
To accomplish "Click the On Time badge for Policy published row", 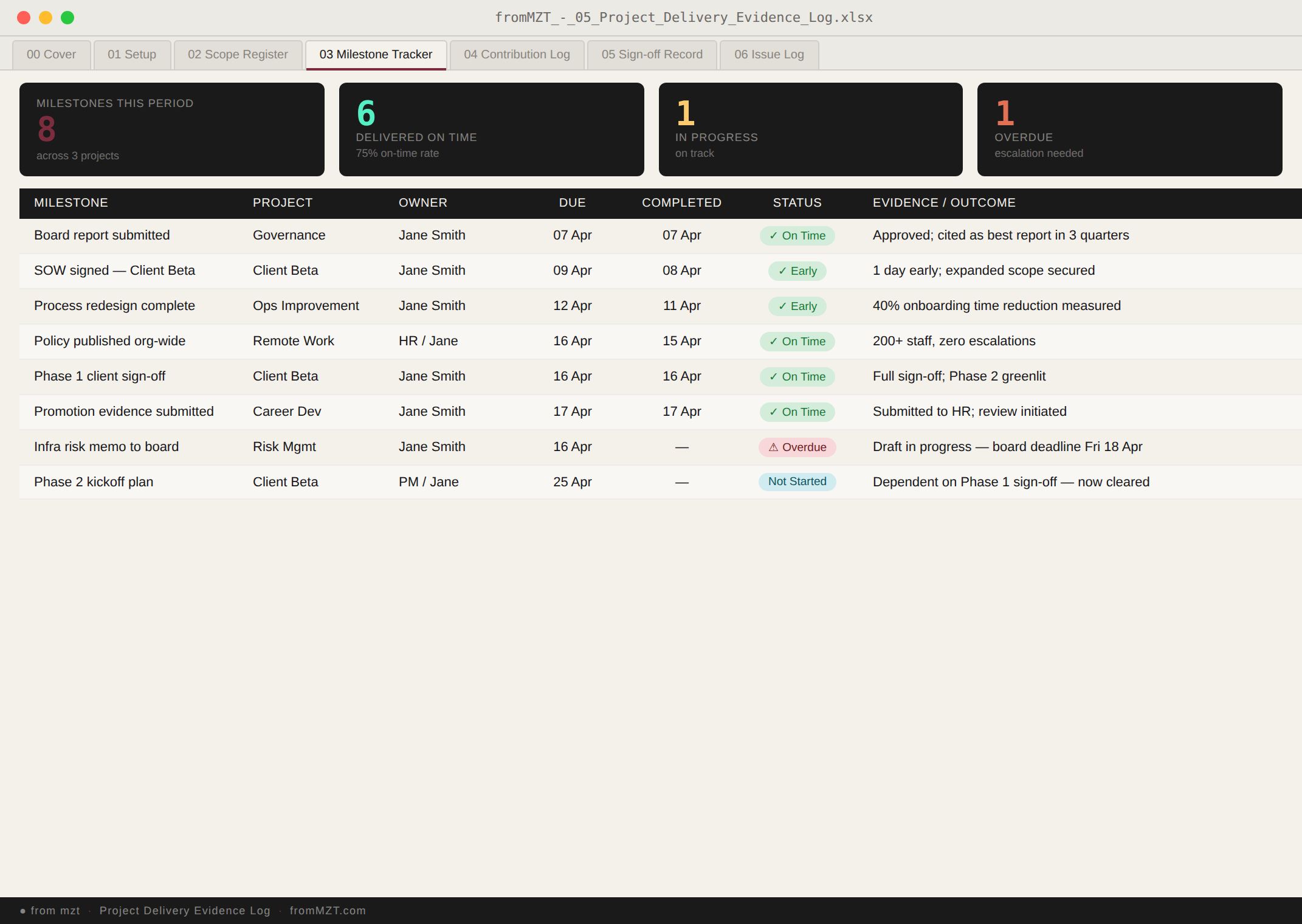I will 797,342.
